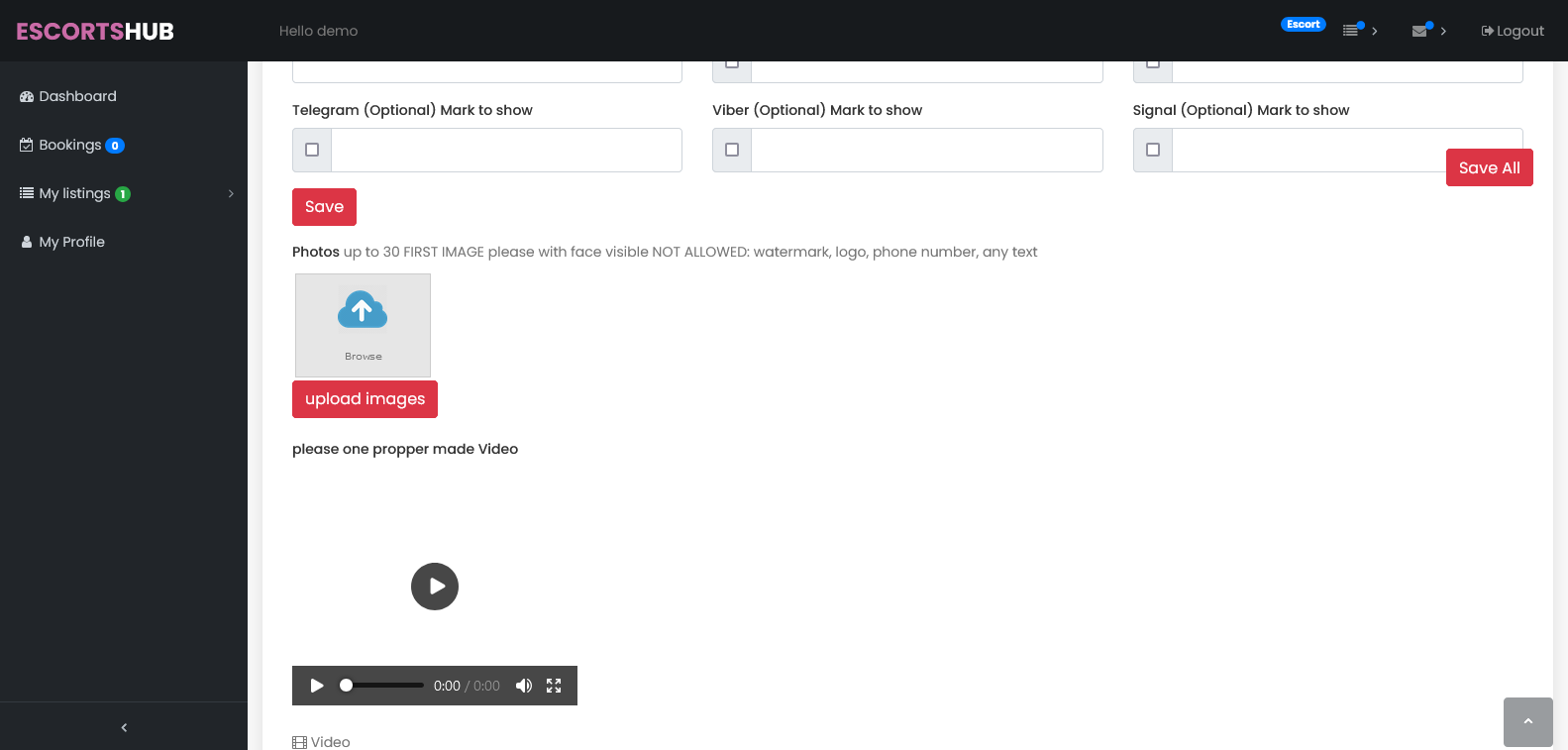Expand the arrow next to list icon
1568x750 pixels.
1375,31
